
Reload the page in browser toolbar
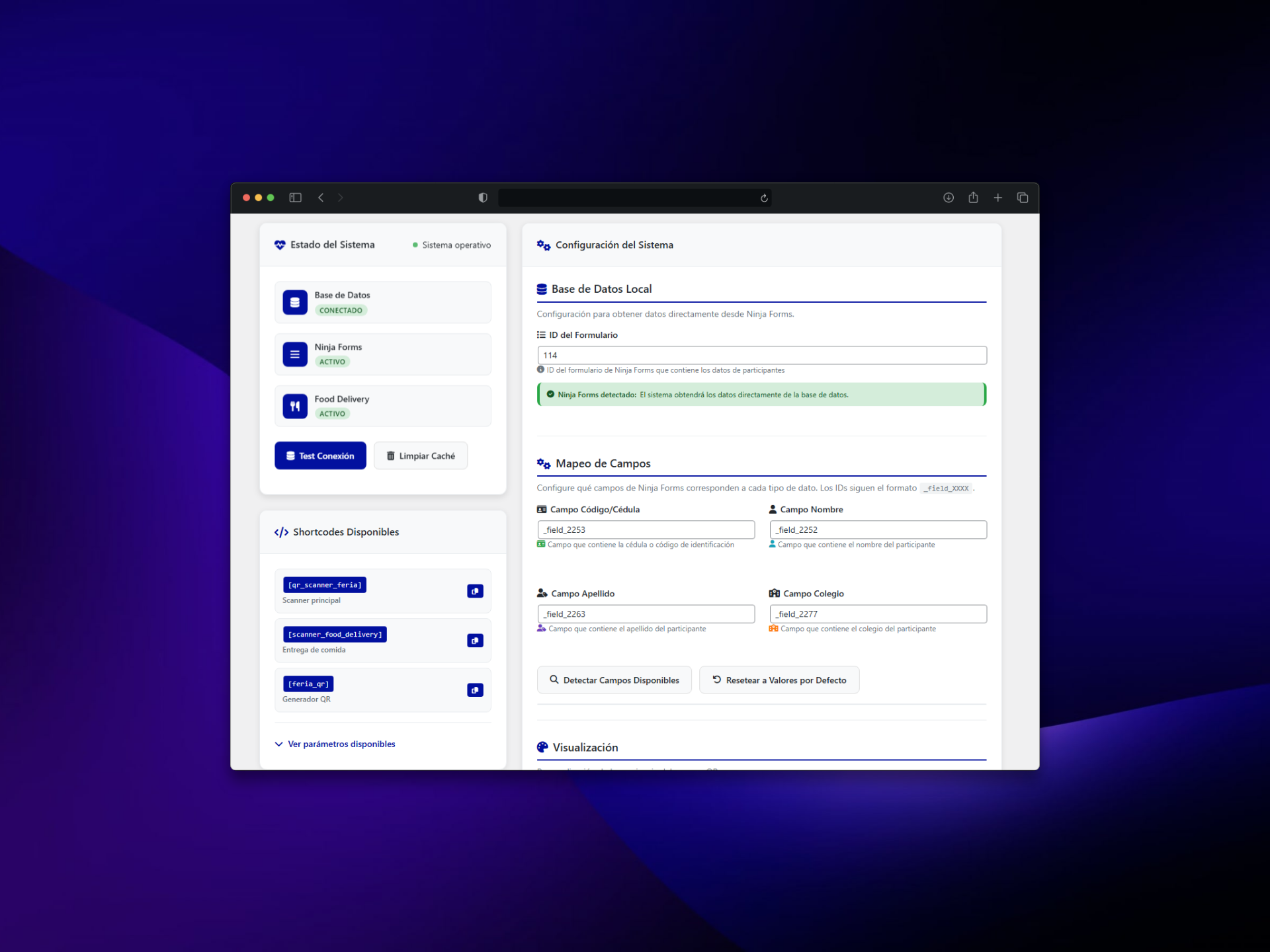[764, 198]
